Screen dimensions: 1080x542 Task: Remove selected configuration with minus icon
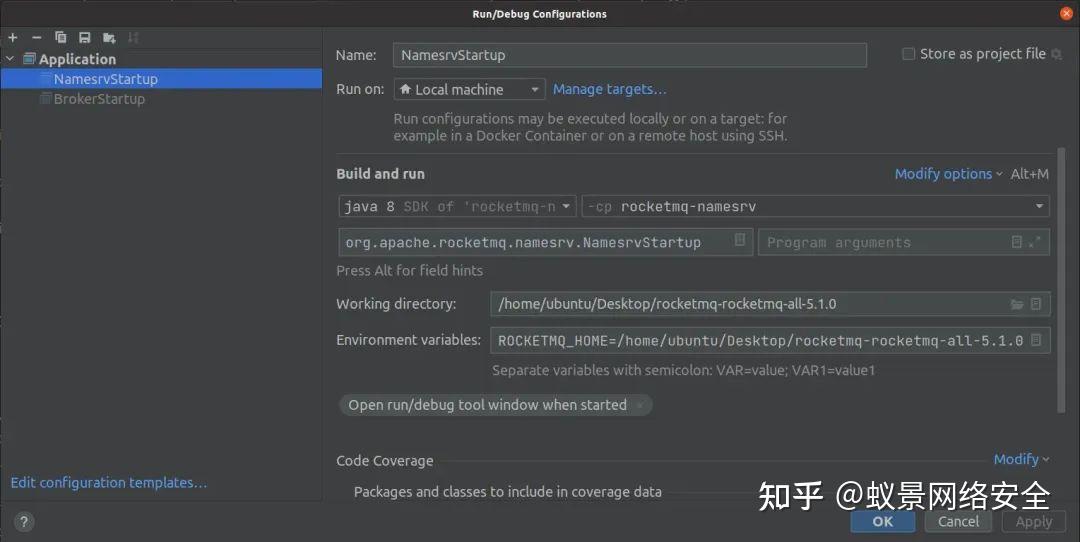click(x=37, y=38)
